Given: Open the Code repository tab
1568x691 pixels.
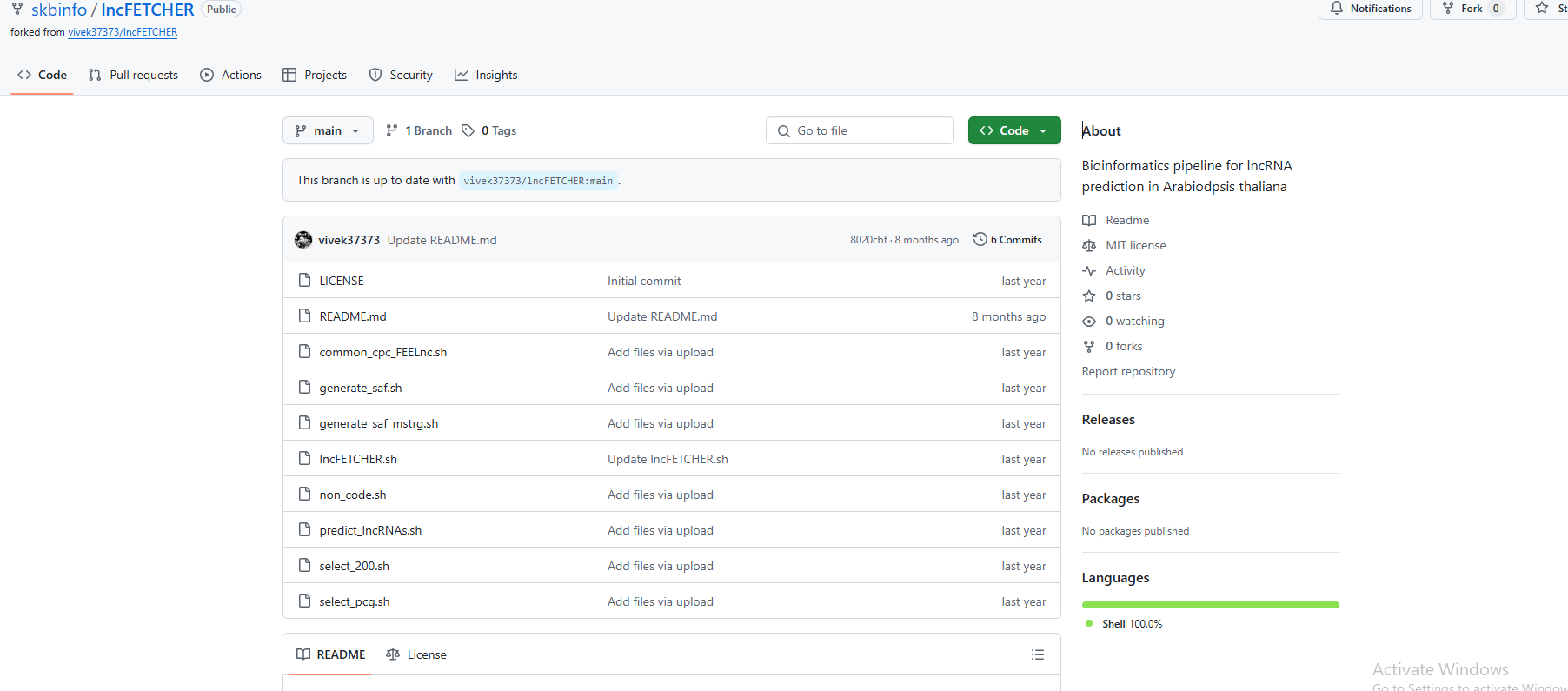Looking at the screenshot, I should click(42, 75).
